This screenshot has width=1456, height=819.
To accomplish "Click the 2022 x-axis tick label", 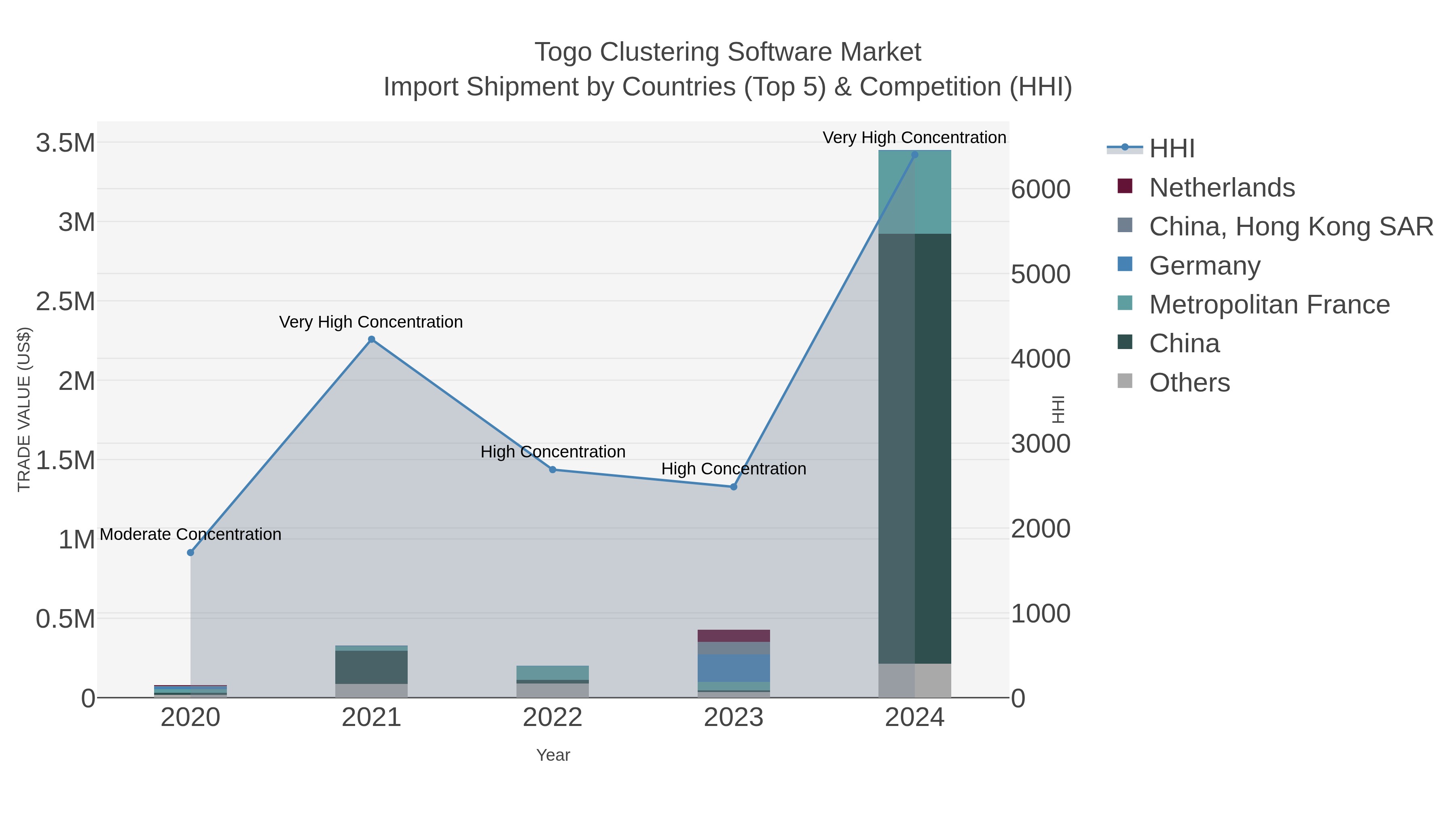I will [553, 717].
